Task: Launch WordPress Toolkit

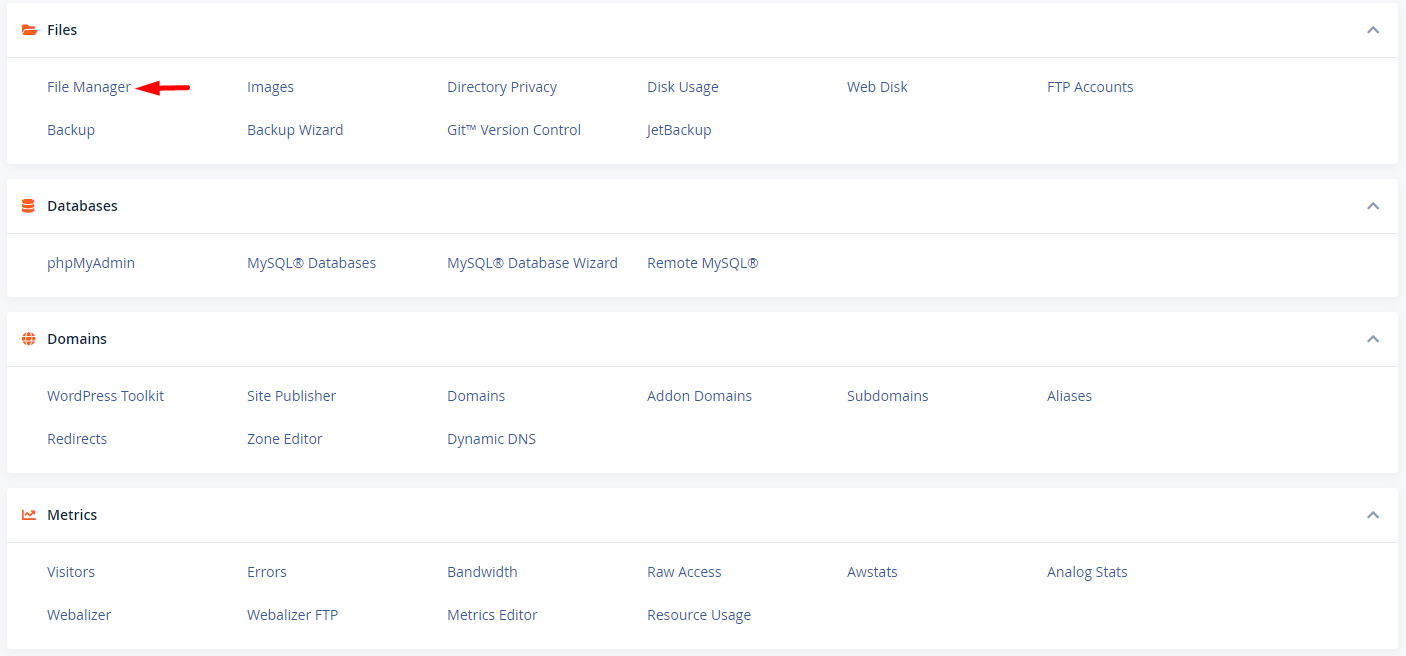Action: tap(105, 396)
